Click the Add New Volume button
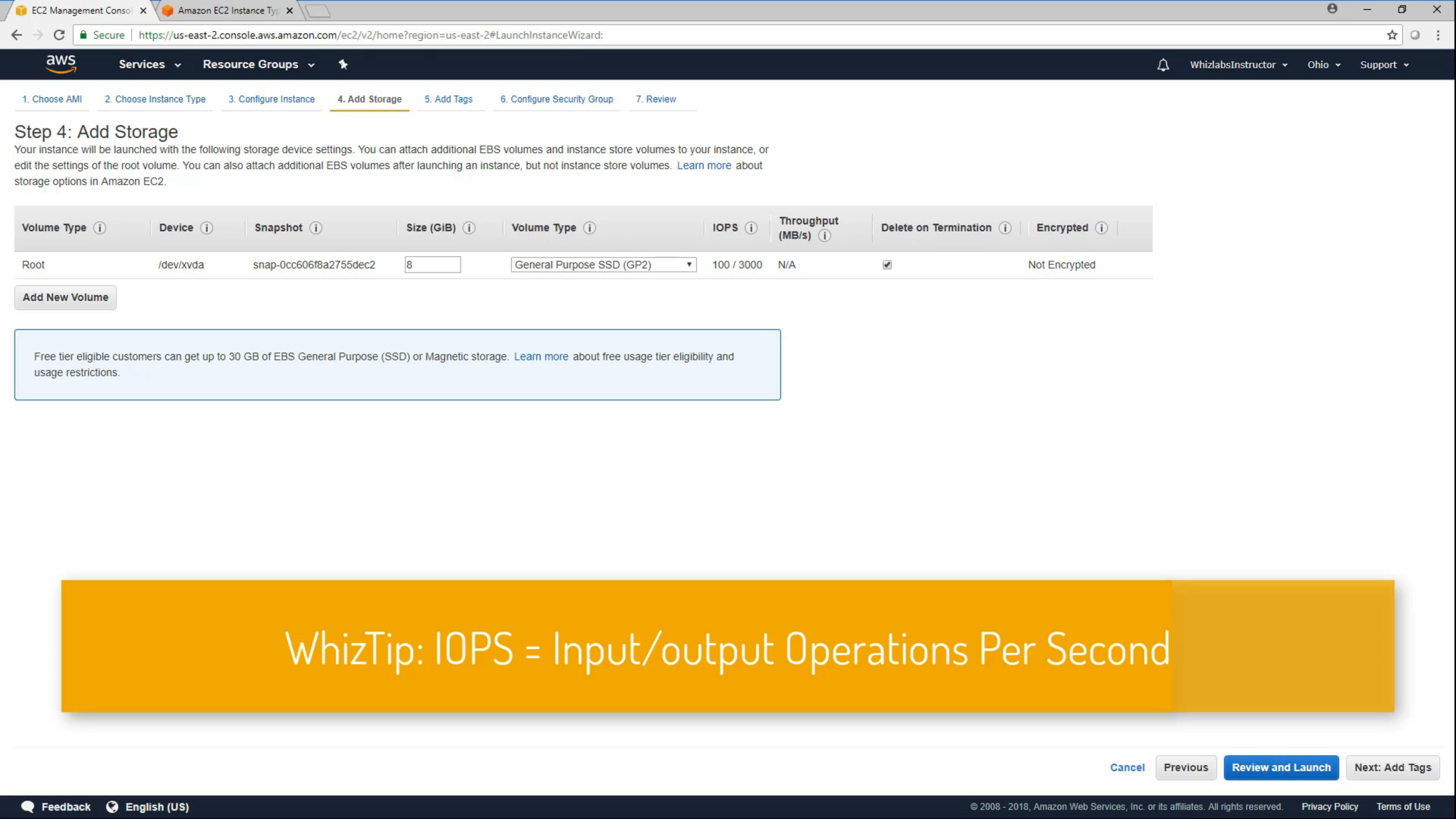Image resolution: width=1456 pixels, height=819 pixels. [66, 297]
